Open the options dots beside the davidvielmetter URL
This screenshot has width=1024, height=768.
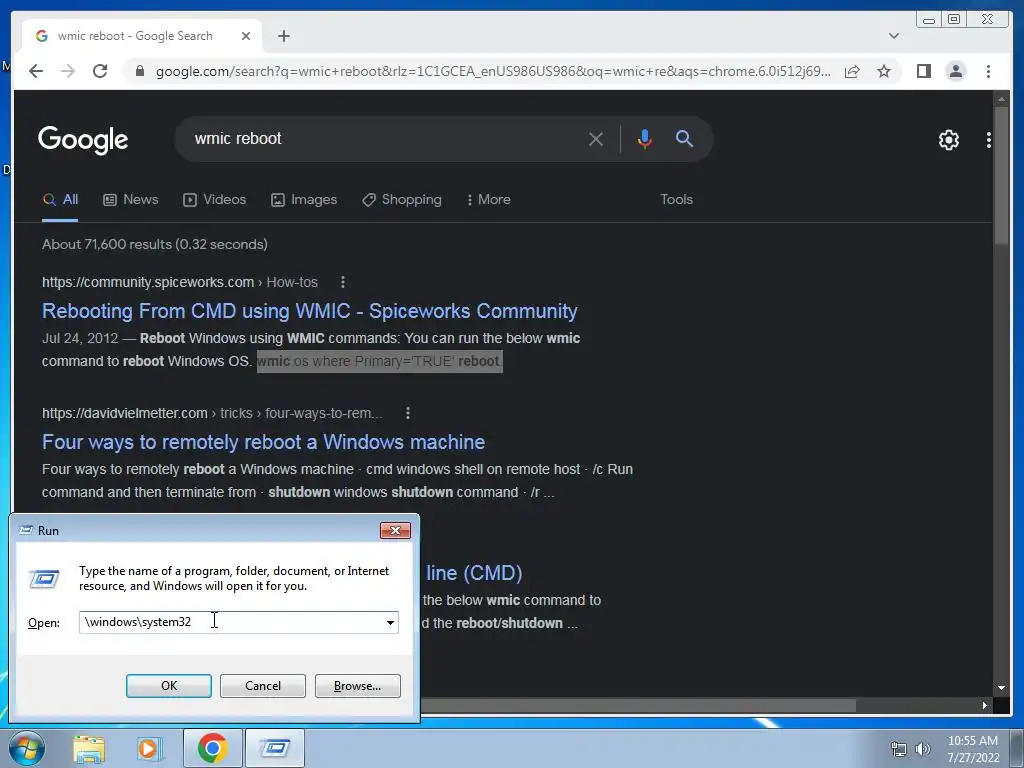pyautogui.click(x=408, y=413)
